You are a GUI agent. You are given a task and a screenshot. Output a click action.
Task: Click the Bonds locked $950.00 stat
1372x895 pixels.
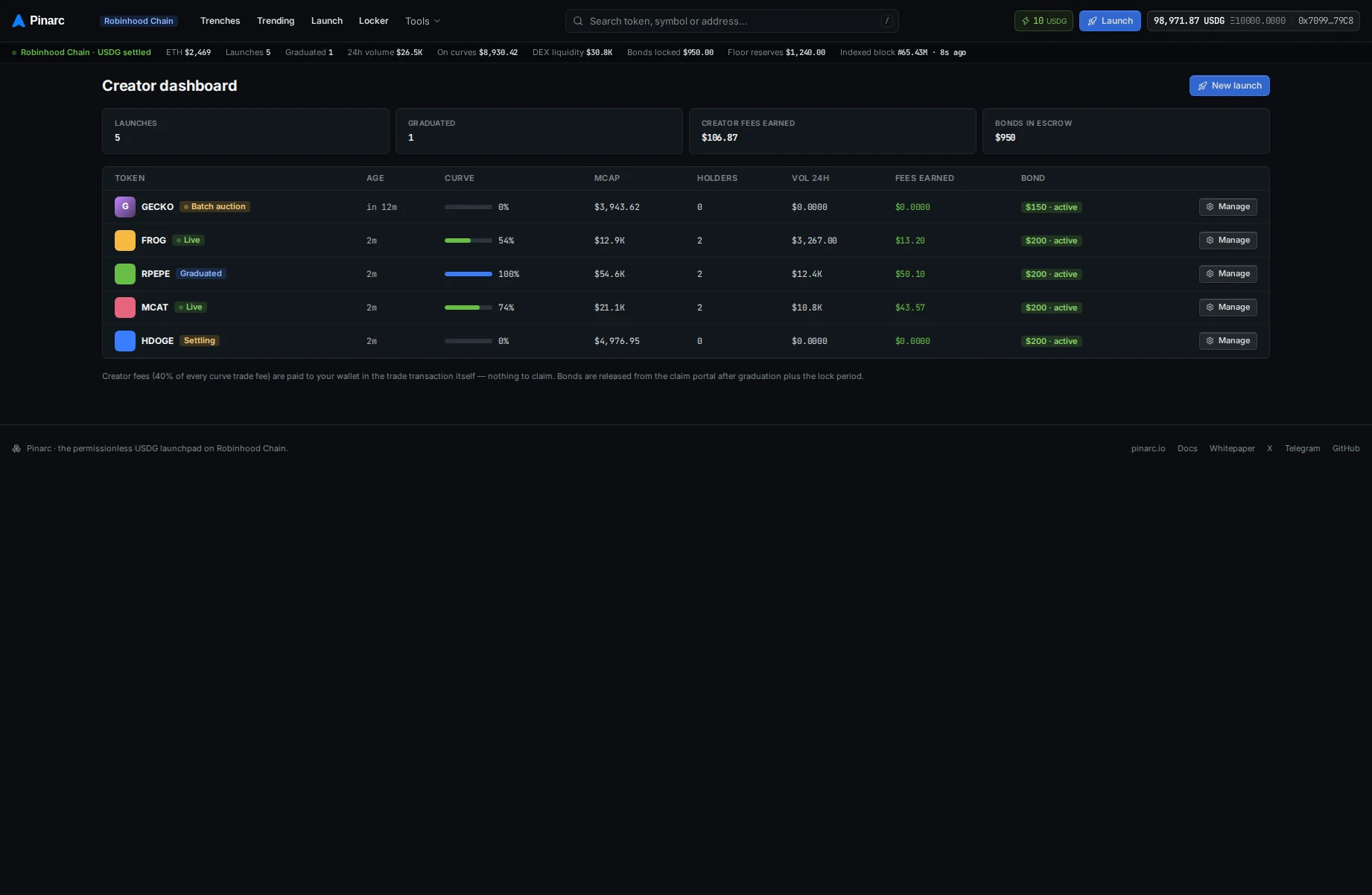(x=670, y=53)
